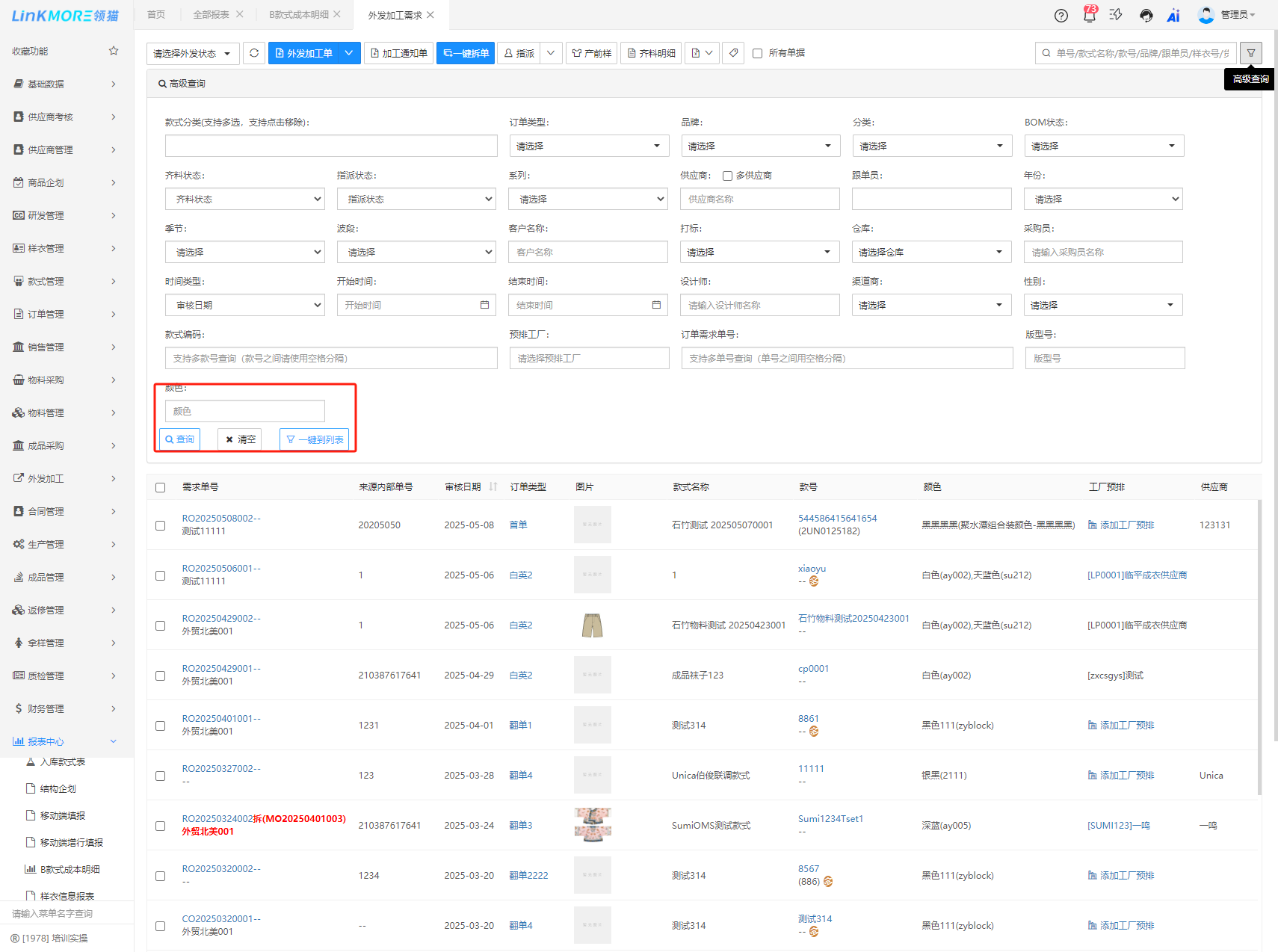Screen dimensions: 1278x952
Task: Expand the 时间类型 审核日期 dropdown
Action: click(244, 305)
